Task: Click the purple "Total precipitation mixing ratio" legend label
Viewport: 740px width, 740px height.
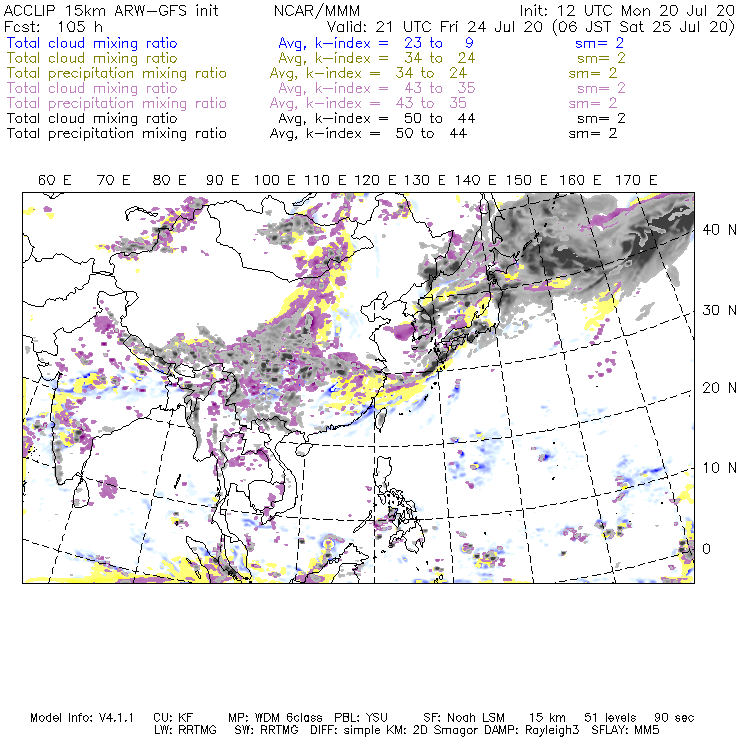Action: pyautogui.click(x=117, y=103)
